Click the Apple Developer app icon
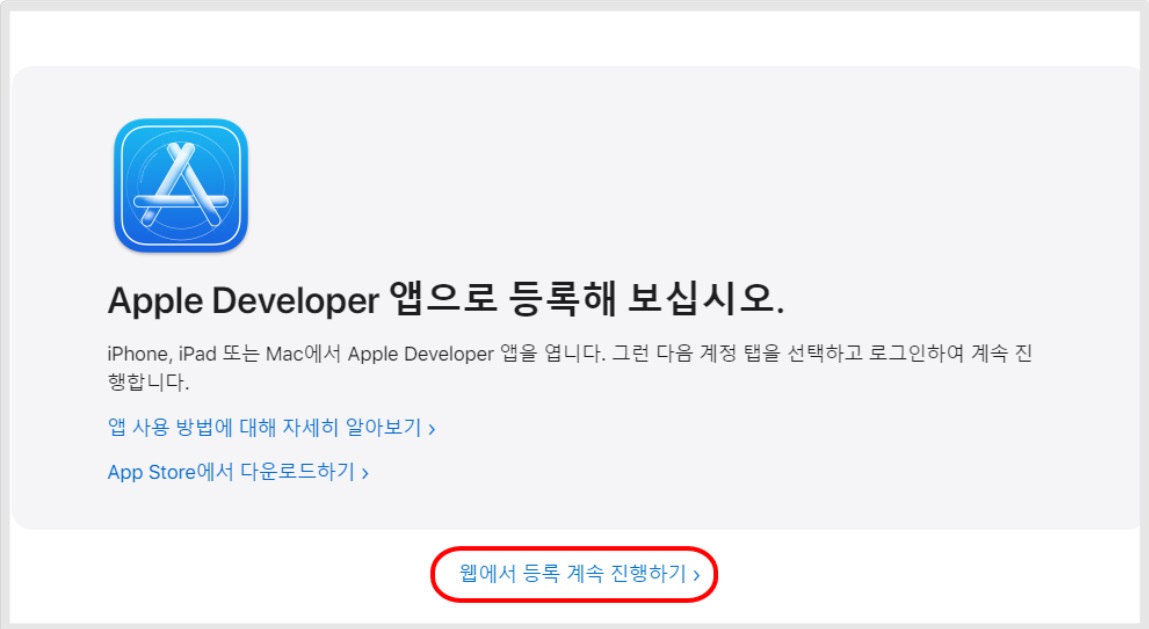1149x629 pixels. coord(181,185)
